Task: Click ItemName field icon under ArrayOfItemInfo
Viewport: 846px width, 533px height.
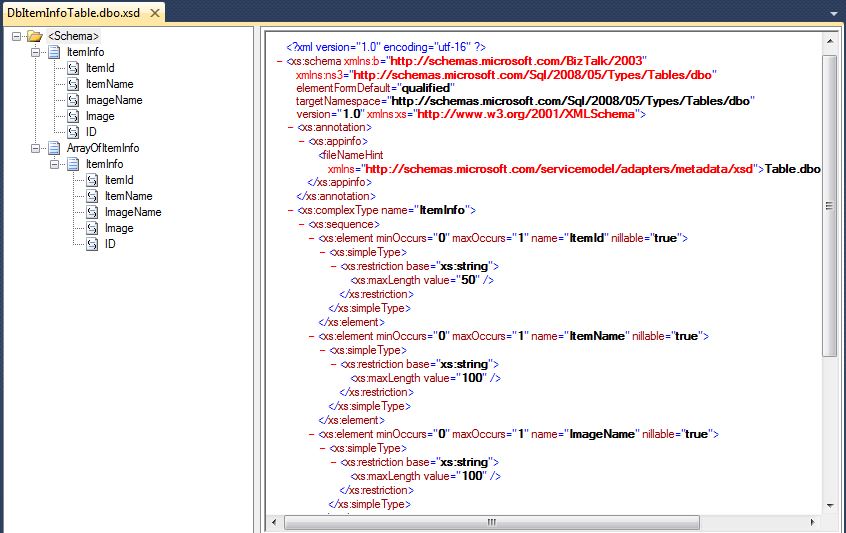Action: (92, 196)
